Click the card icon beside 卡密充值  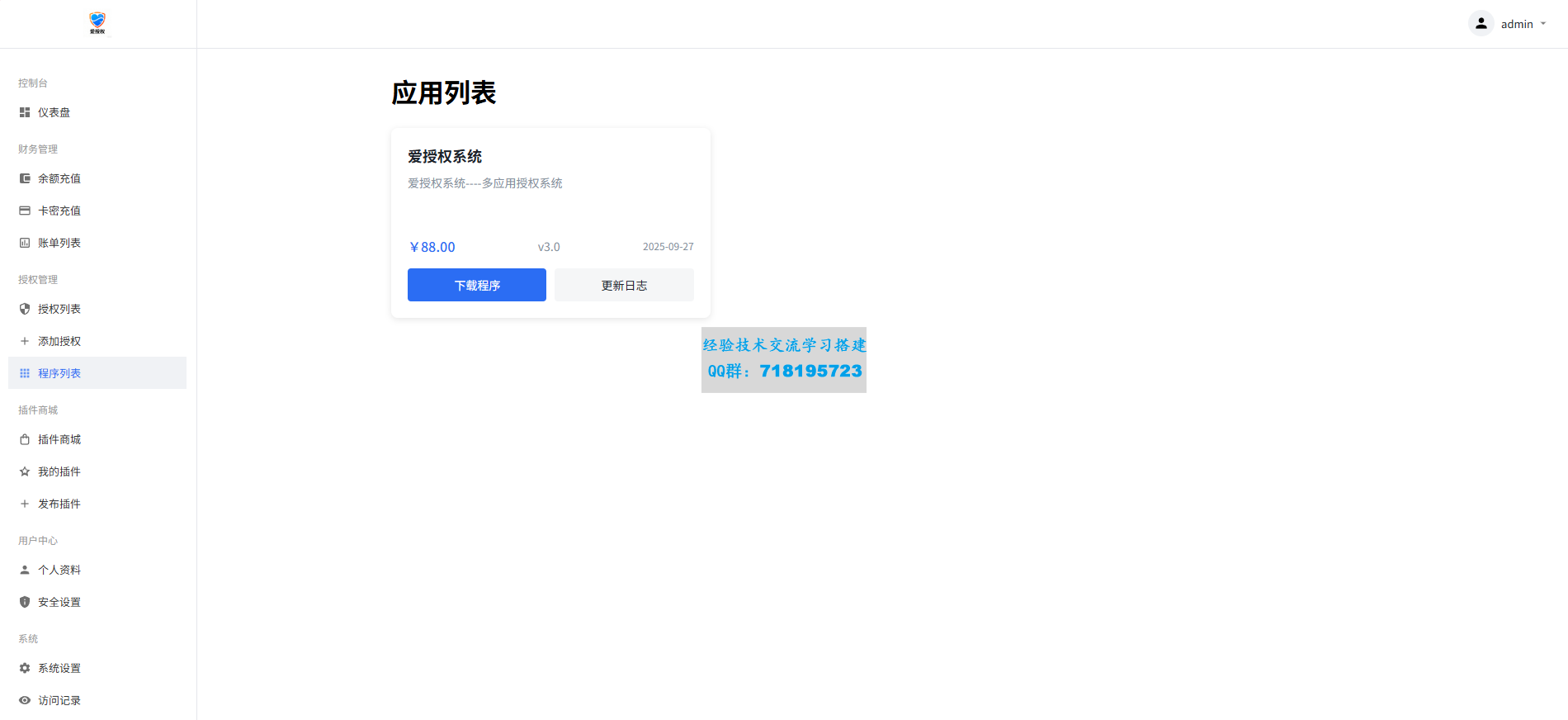25,211
